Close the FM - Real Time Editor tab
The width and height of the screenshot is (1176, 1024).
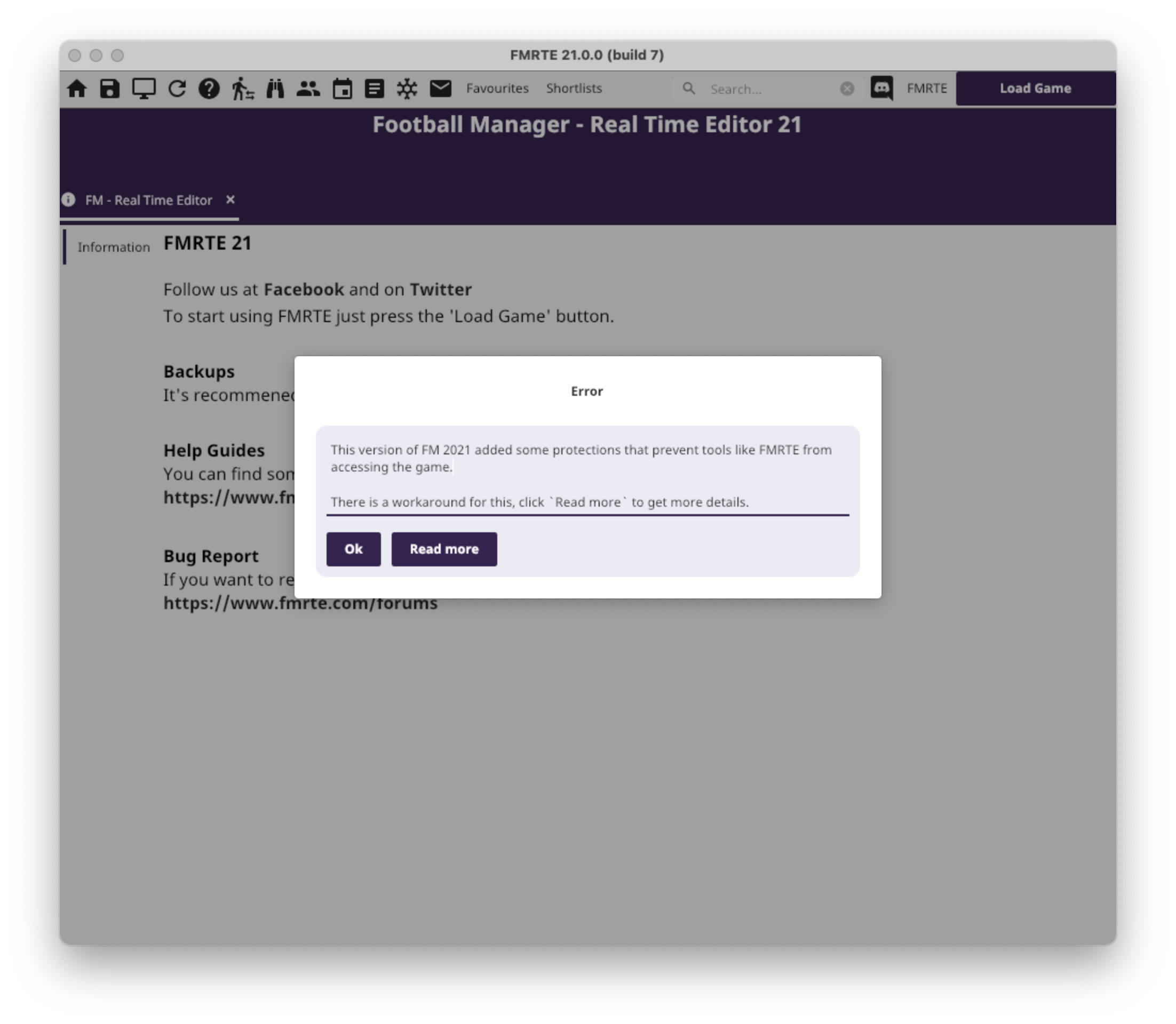point(231,200)
